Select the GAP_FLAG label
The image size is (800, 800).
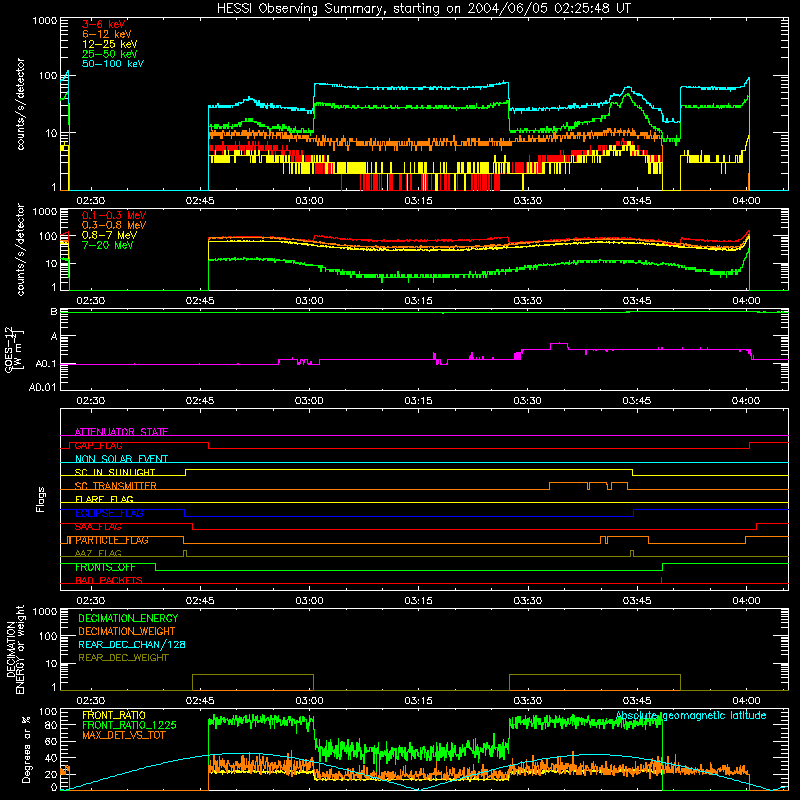98,445
